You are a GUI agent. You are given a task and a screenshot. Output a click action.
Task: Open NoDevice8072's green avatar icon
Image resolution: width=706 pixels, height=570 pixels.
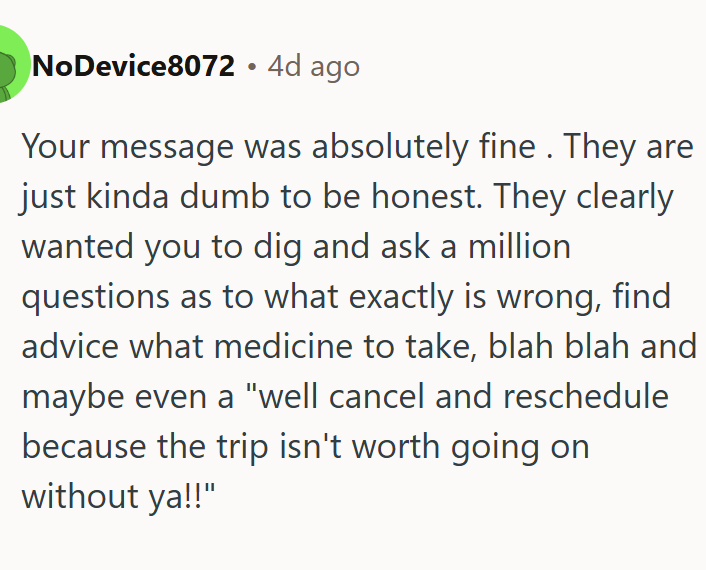[11, 64]
